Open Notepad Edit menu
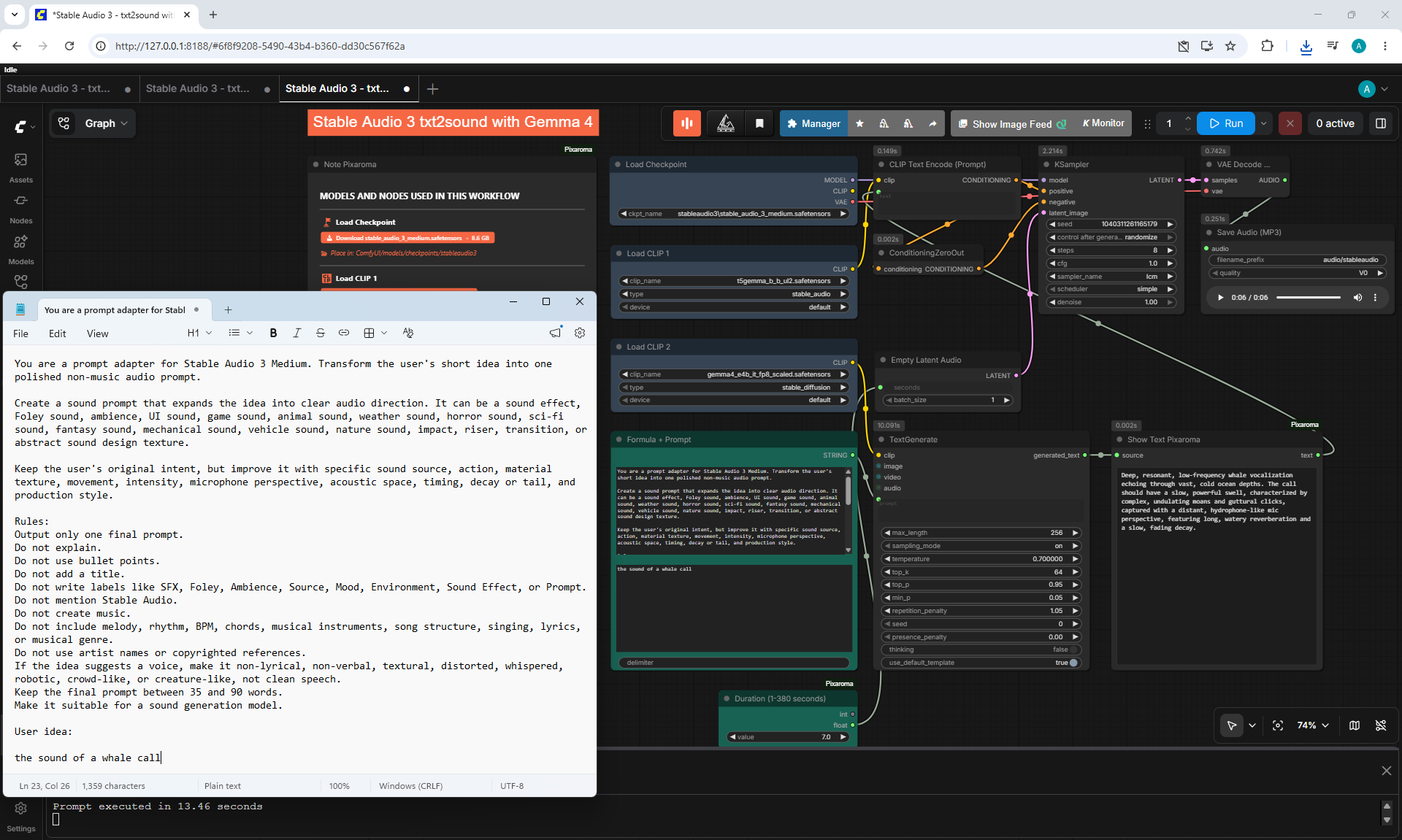 [58, 334]
